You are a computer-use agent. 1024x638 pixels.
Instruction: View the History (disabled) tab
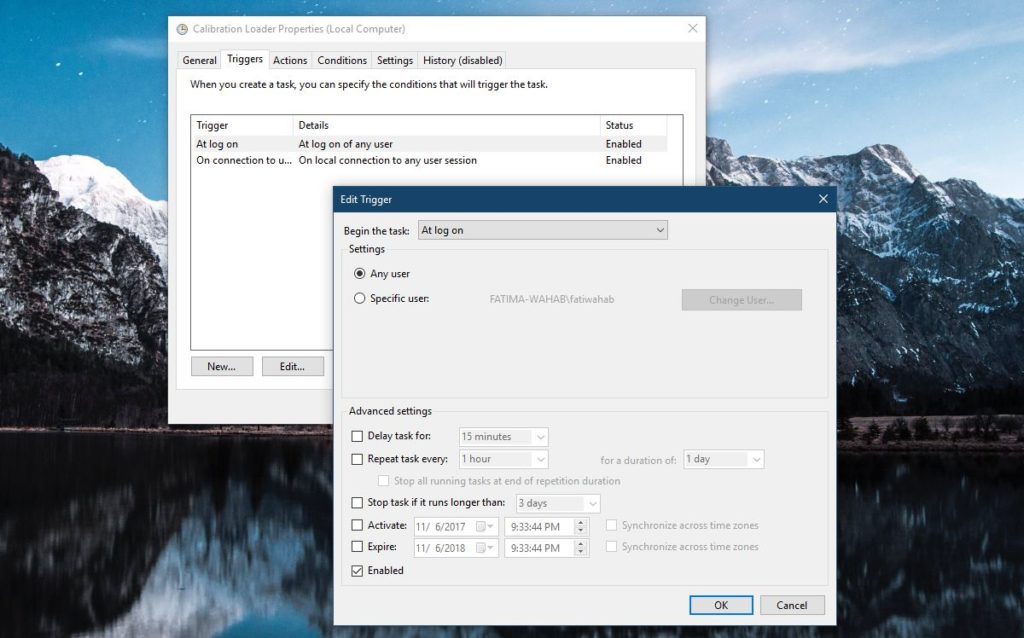[x=462, y=60]
